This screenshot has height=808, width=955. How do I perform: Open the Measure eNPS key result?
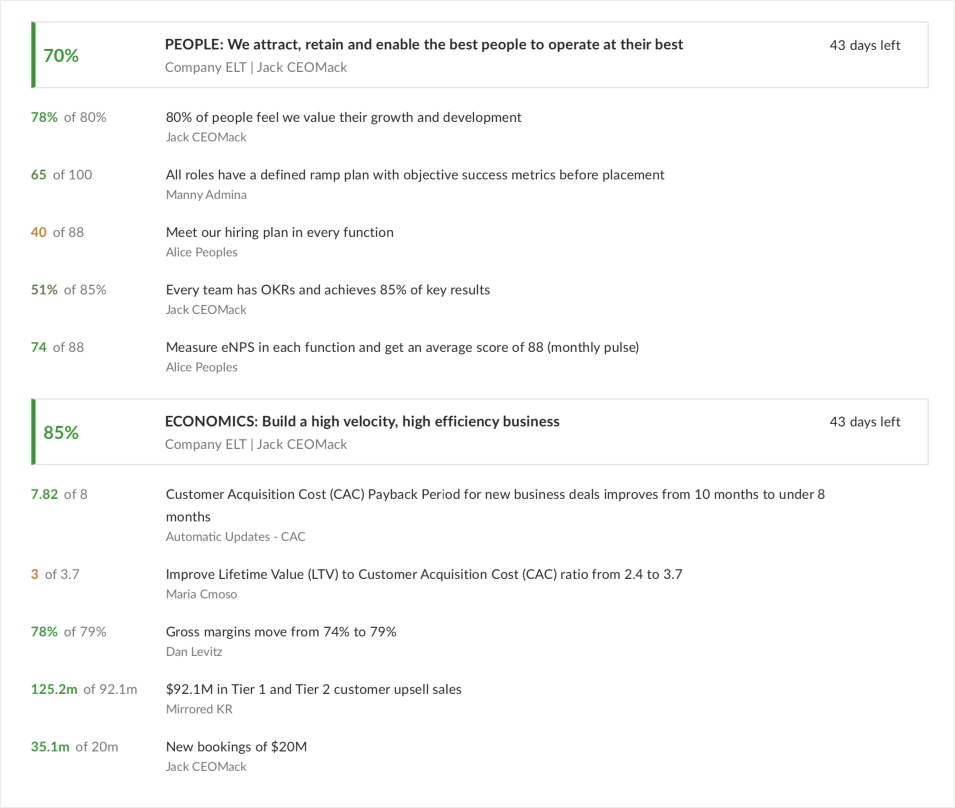[x=402, y=347]
